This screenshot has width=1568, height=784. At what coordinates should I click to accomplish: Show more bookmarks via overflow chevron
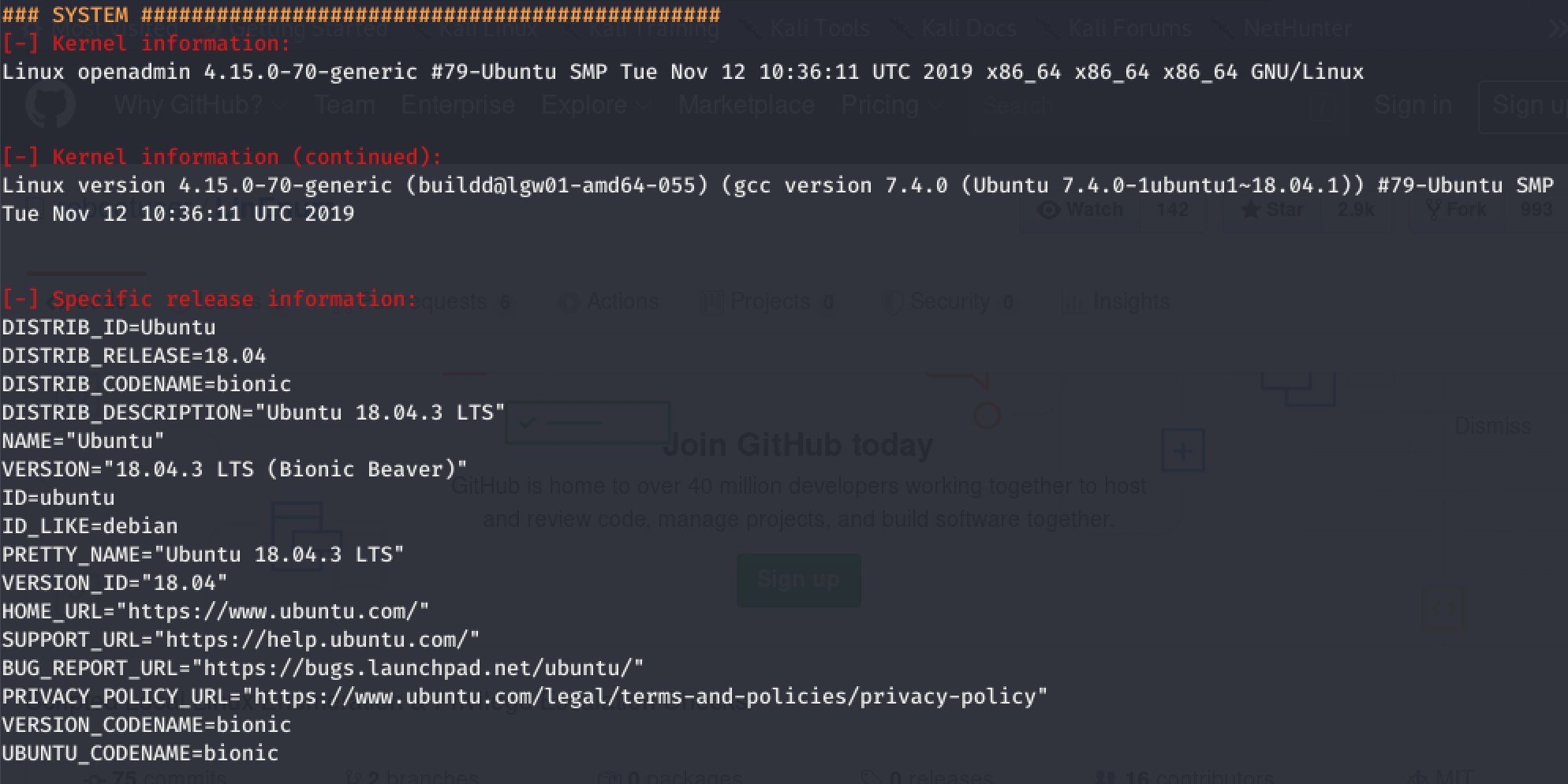click(1556, 29)
